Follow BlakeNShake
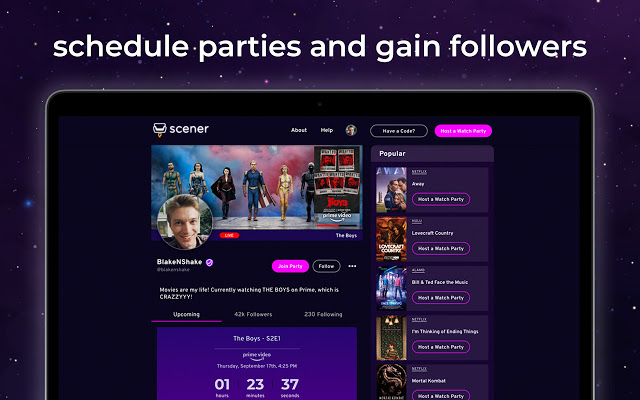 pyautogui.click(x=326, y=266)
